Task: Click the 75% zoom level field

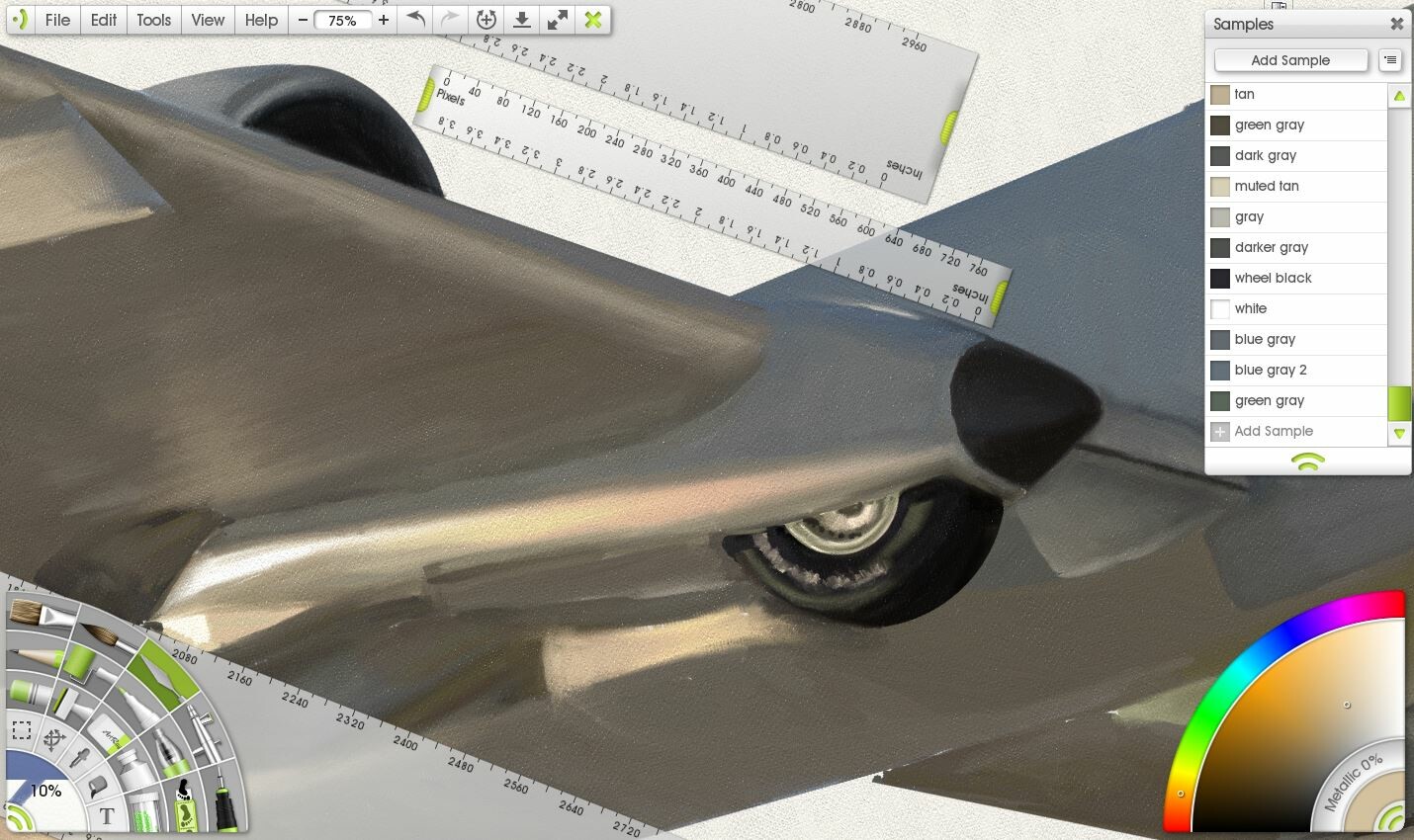Action: pyautogui.click(x=342, y=20)
